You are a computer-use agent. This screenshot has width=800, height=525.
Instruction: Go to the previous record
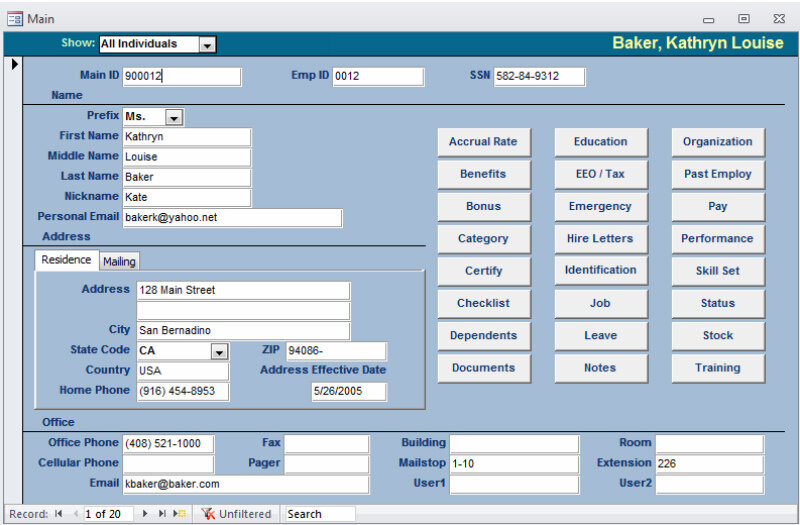(74, 514)
